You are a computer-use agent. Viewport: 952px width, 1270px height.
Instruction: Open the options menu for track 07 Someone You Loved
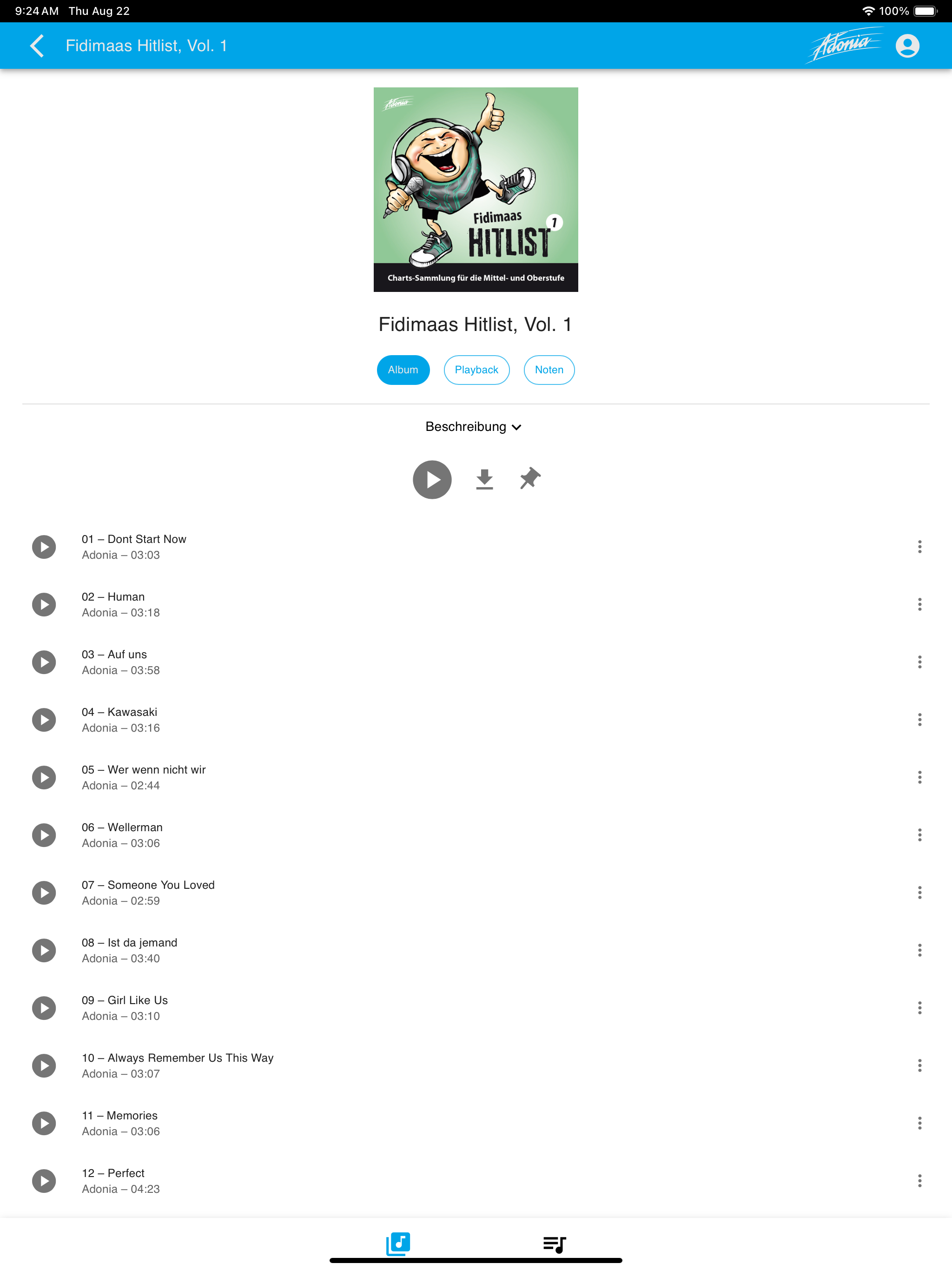tap(920, 892)
